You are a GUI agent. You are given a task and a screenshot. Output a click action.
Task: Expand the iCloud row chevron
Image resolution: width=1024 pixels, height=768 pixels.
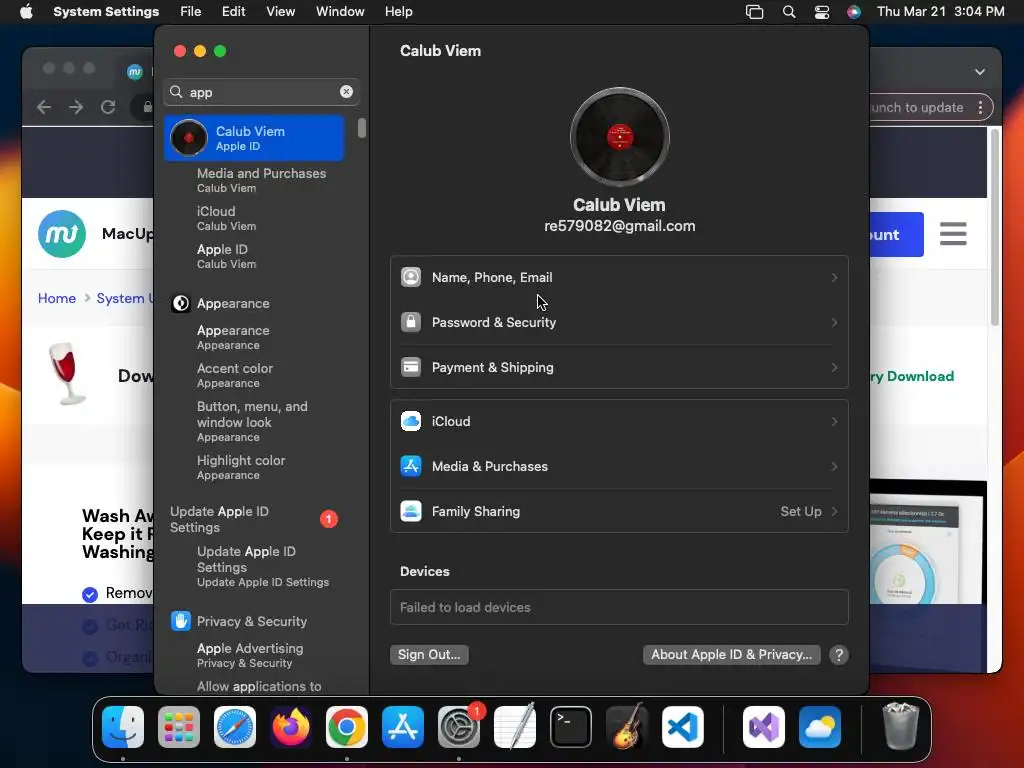click(834, 422)
